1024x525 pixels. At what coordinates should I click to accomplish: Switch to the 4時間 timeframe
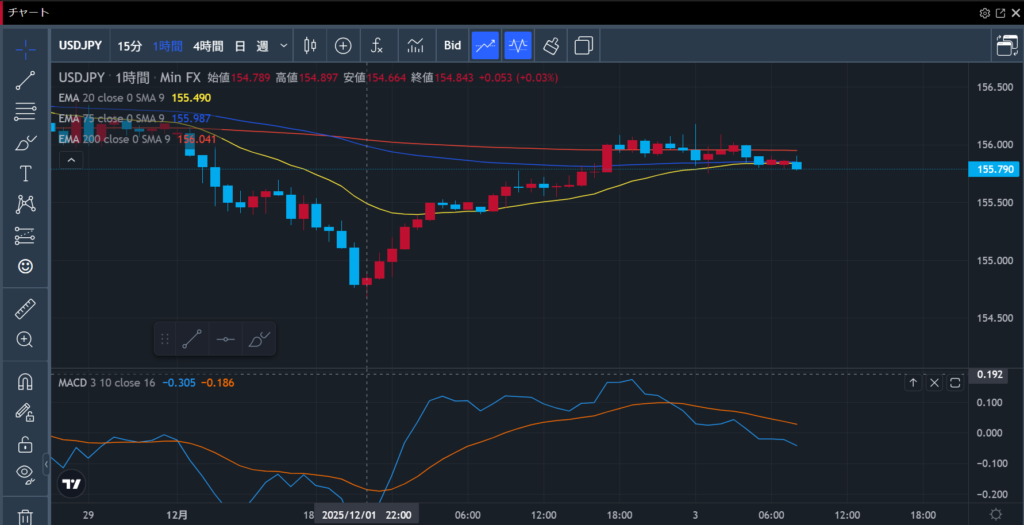[x=209, y=46]
